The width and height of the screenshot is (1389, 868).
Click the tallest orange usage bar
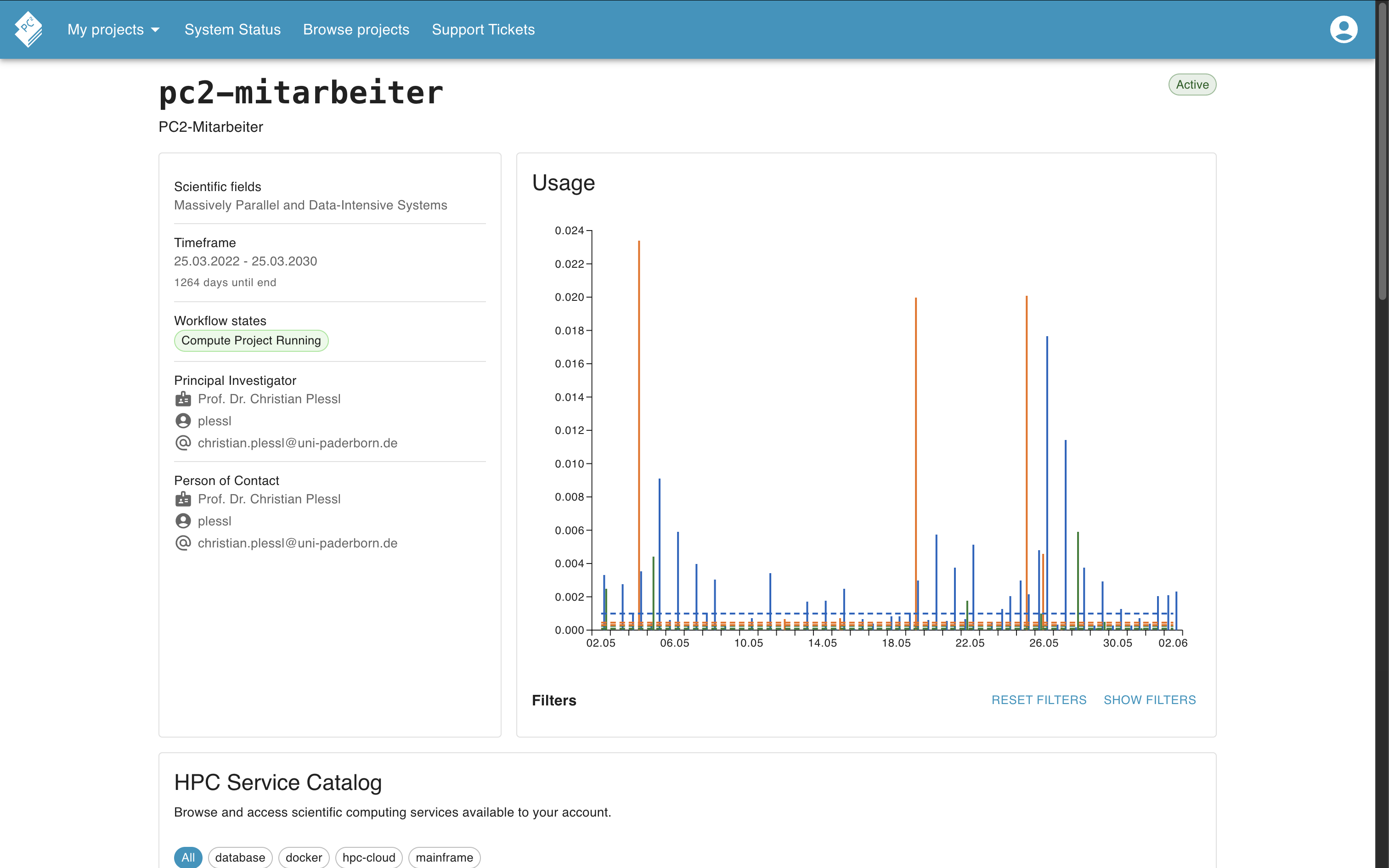coord(639,435)
